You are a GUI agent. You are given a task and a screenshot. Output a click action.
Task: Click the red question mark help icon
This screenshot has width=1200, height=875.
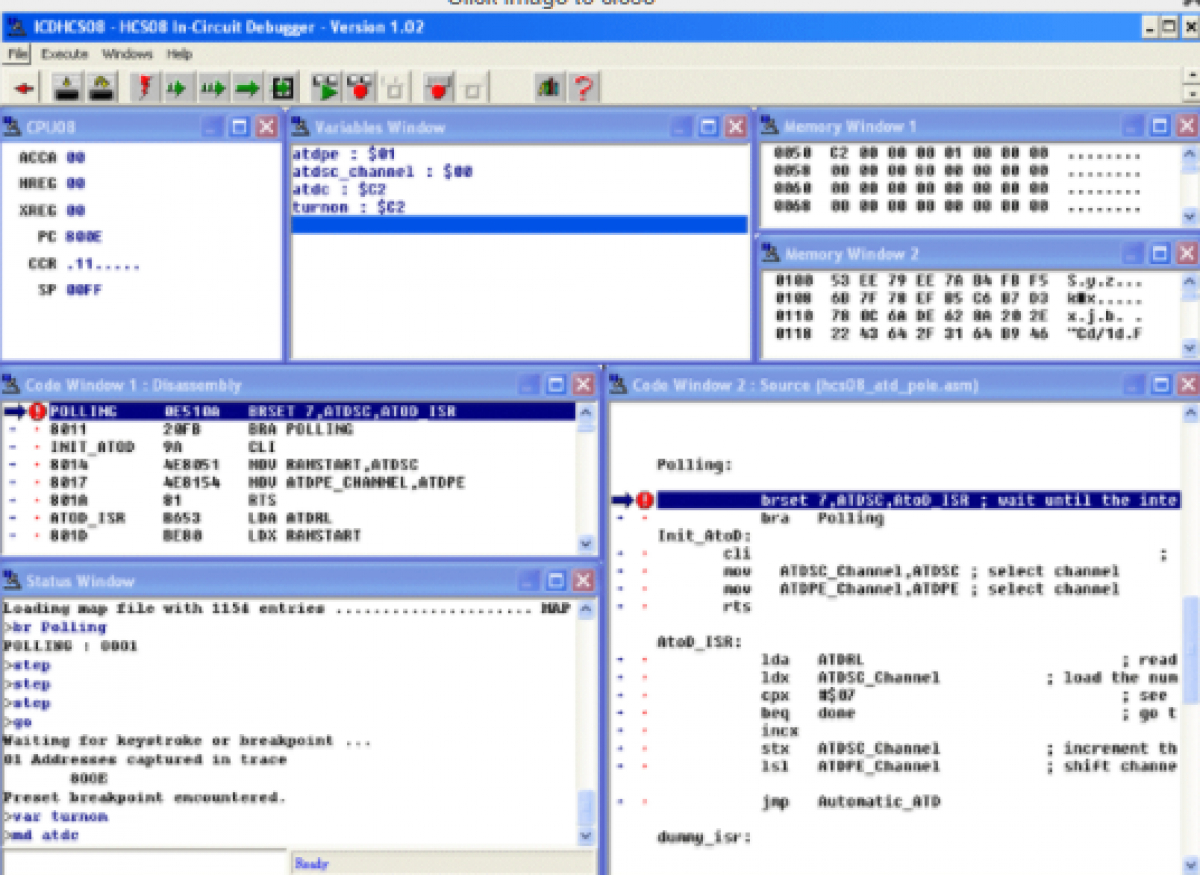(584, 89)
